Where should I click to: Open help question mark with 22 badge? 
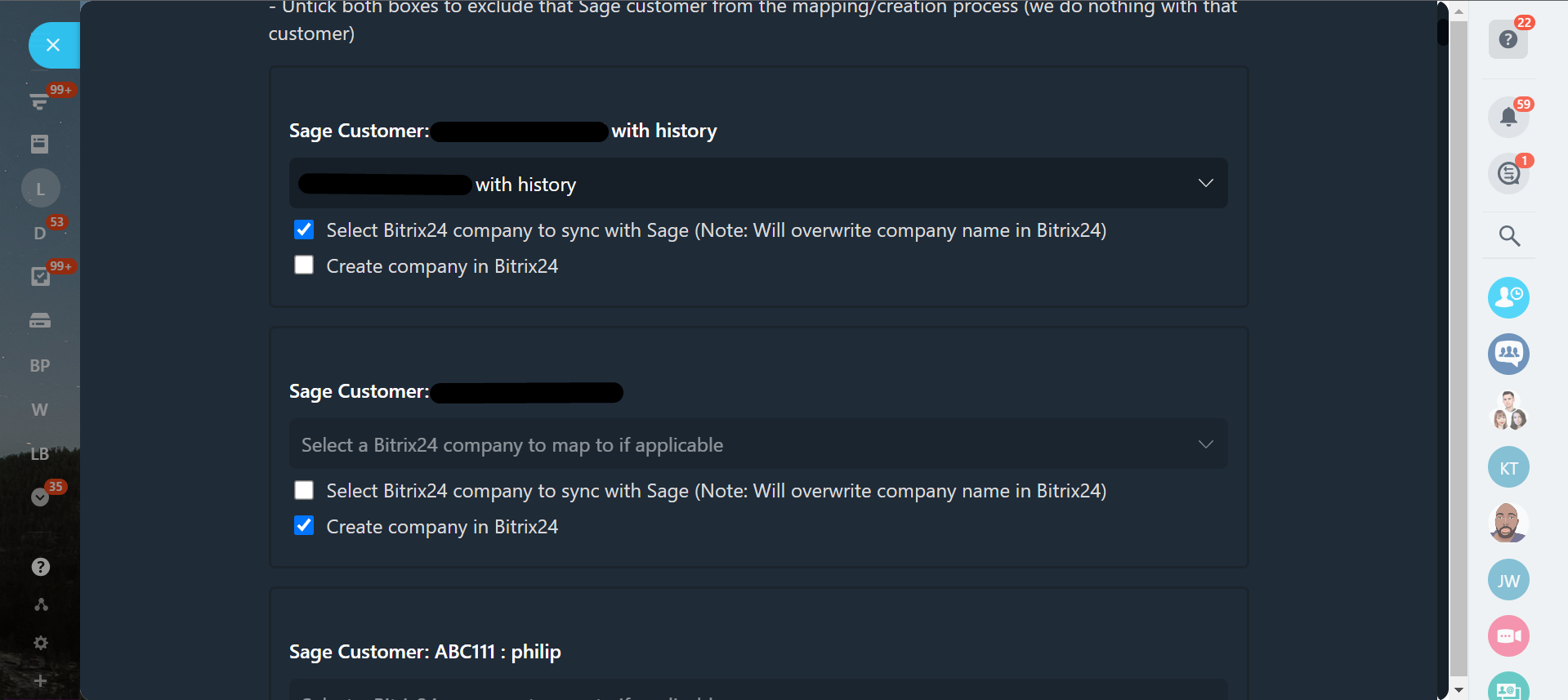click(1508, 39)
